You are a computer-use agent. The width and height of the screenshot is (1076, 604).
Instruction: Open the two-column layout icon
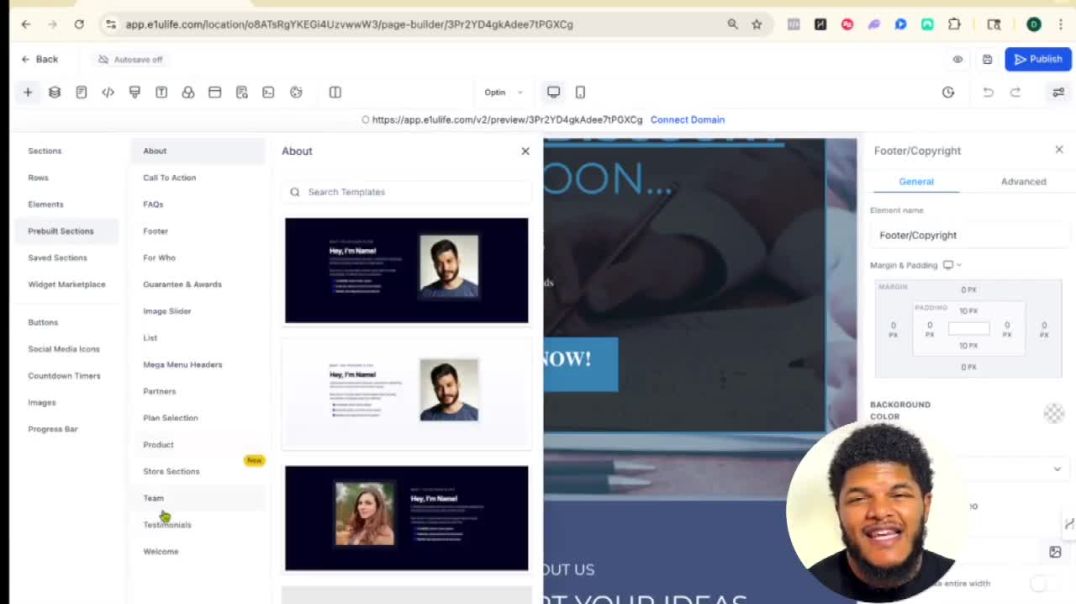click(x=334, y=92)
